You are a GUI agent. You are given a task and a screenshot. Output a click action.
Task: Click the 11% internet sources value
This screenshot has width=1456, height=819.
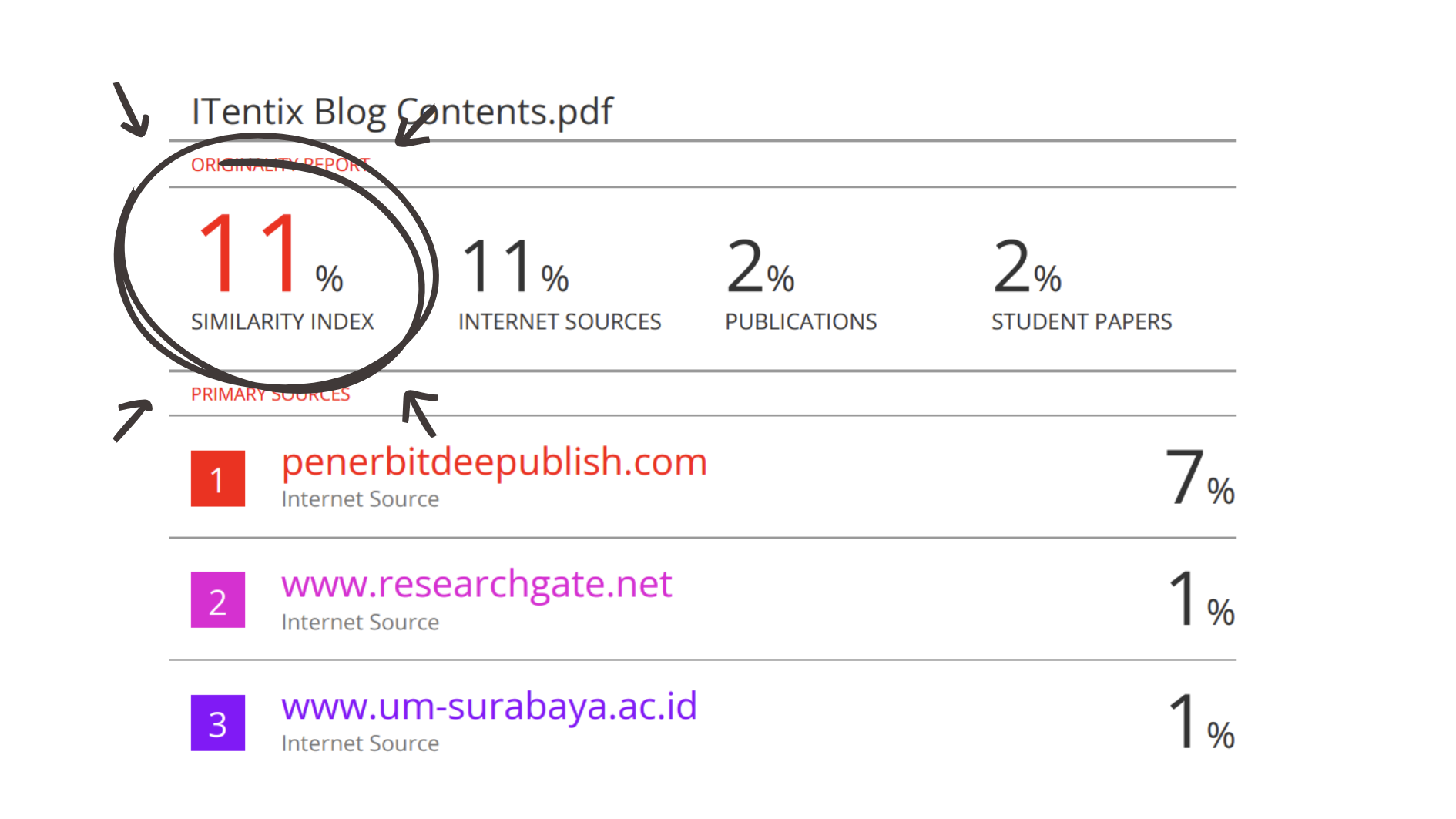(x=515, y=267)
